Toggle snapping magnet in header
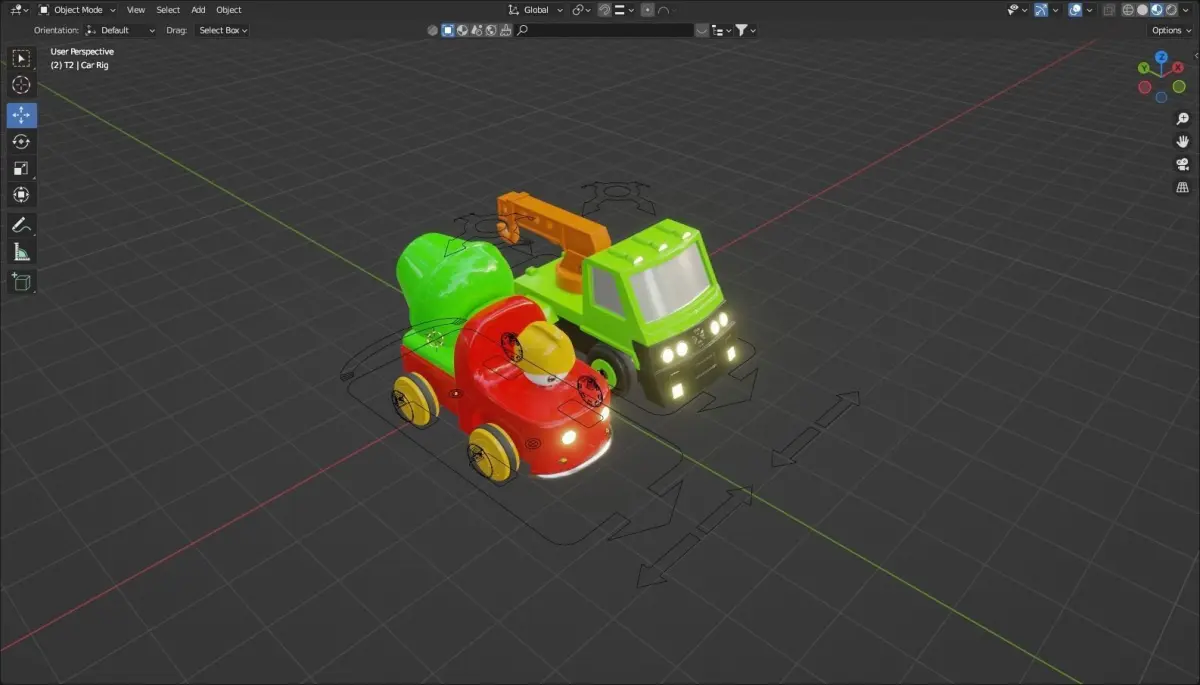1200x685 pixels. 603,10
